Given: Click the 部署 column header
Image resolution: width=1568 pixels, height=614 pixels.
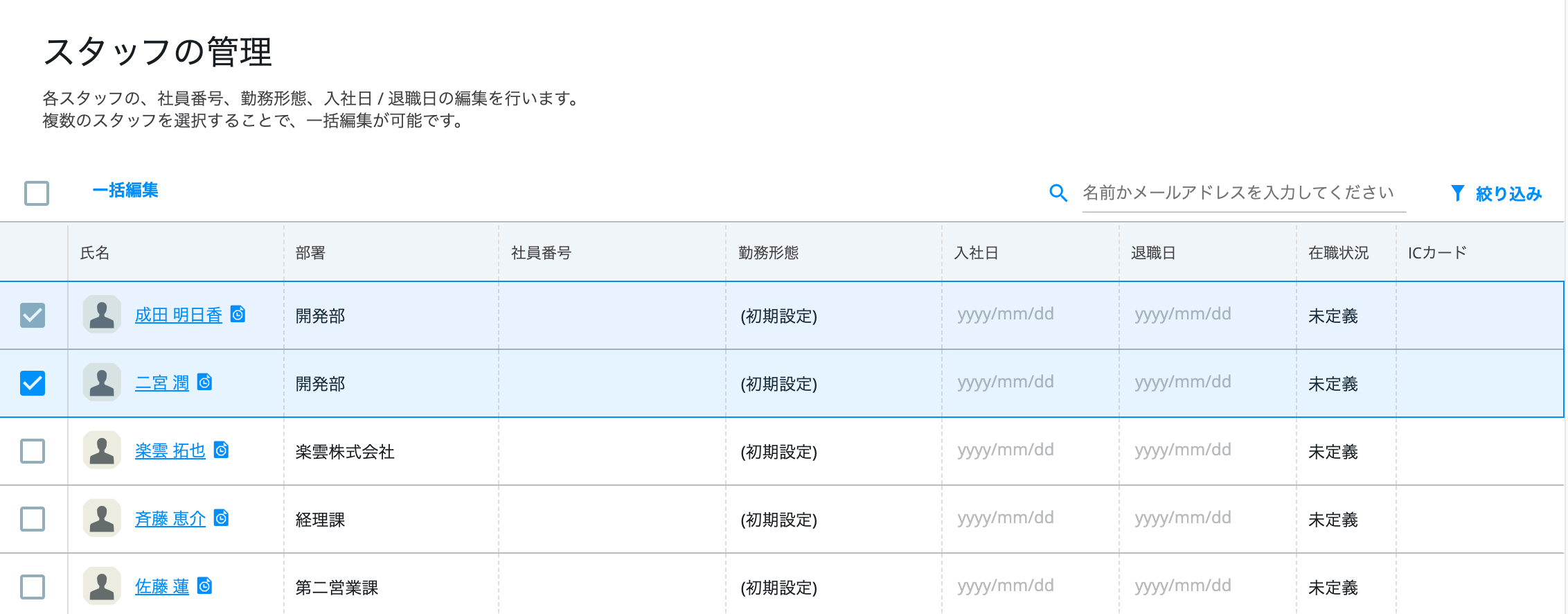Looking at the screenshot, I should (x=310, y=253).
